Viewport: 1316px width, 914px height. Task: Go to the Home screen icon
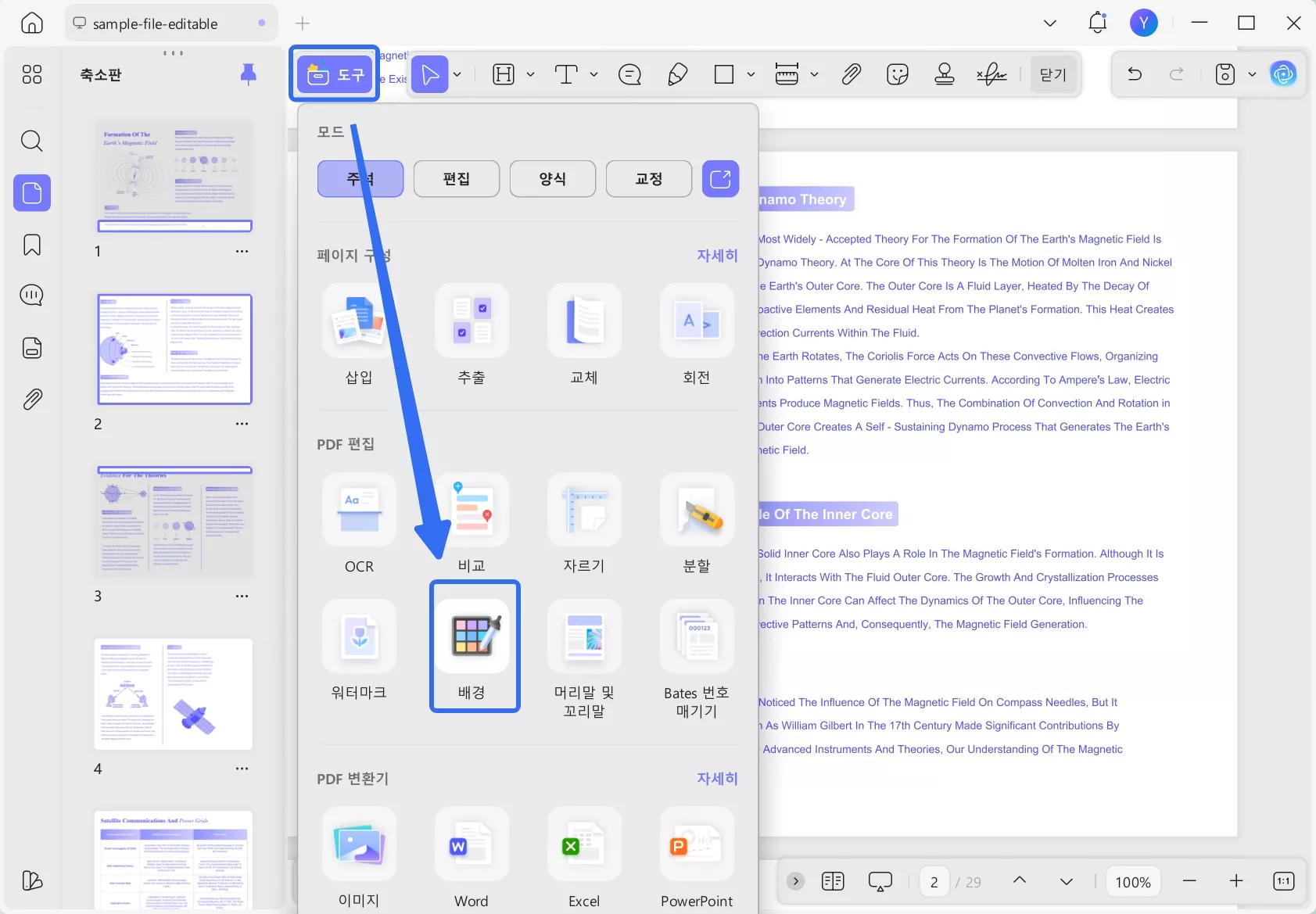pyautogui.click(x=32, y=23)
